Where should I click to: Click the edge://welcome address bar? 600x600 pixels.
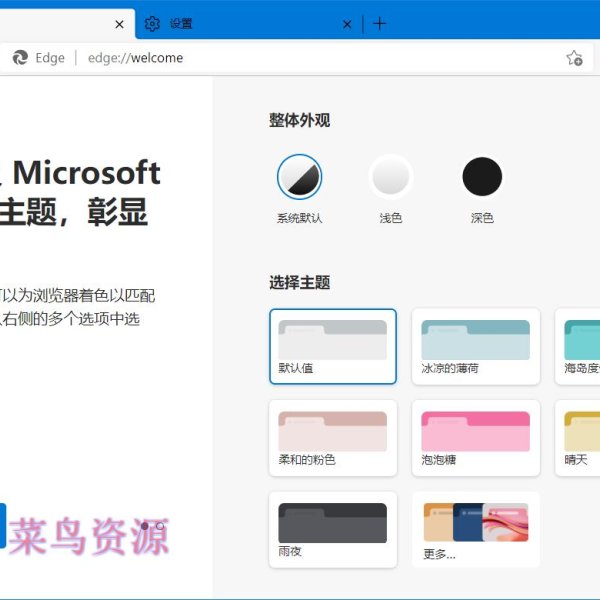(300, 58)
